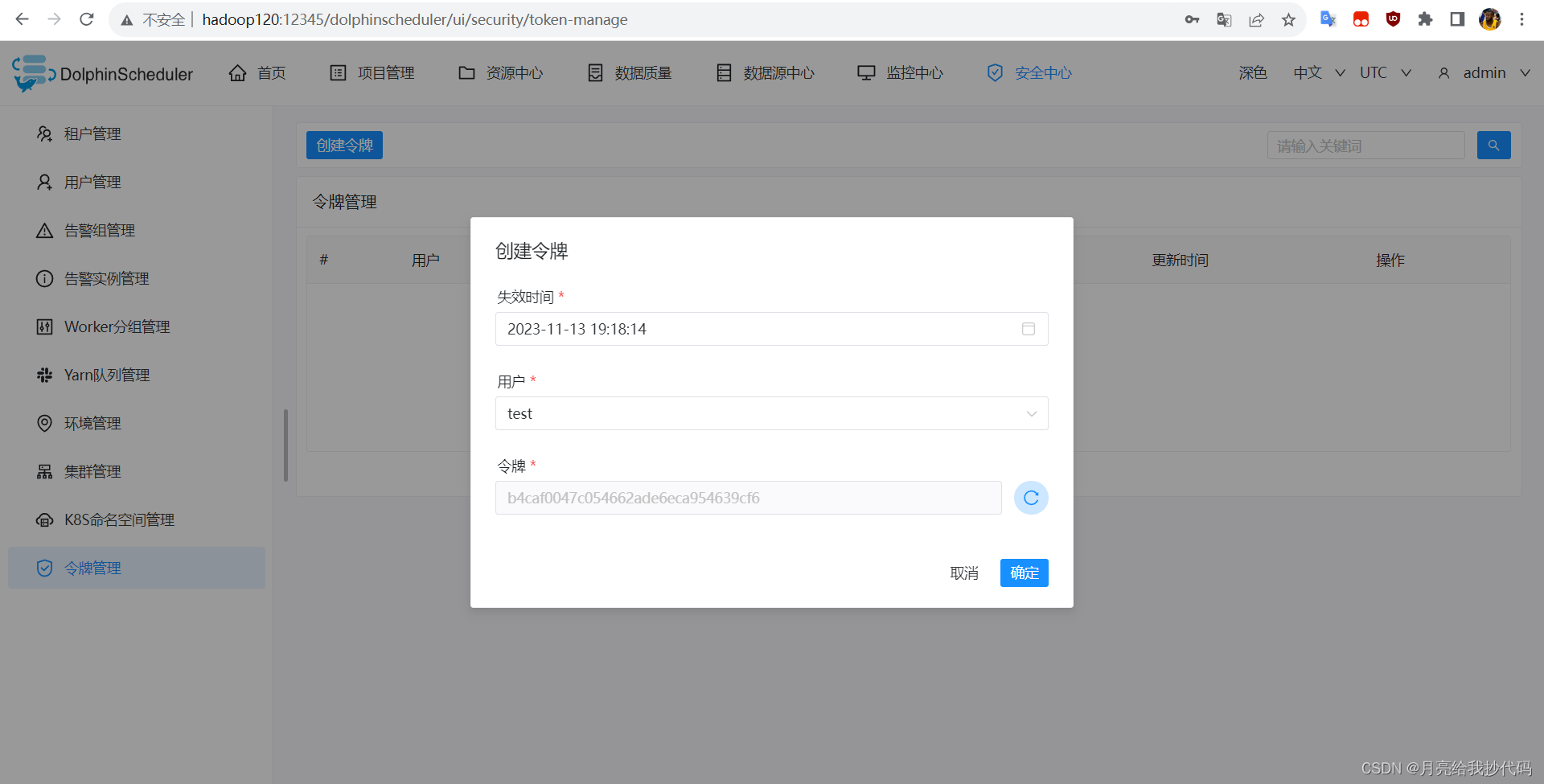Screen dimensions: 1544x784
Task: Click the 更新时间 column header
Action: click(1180, 260)
